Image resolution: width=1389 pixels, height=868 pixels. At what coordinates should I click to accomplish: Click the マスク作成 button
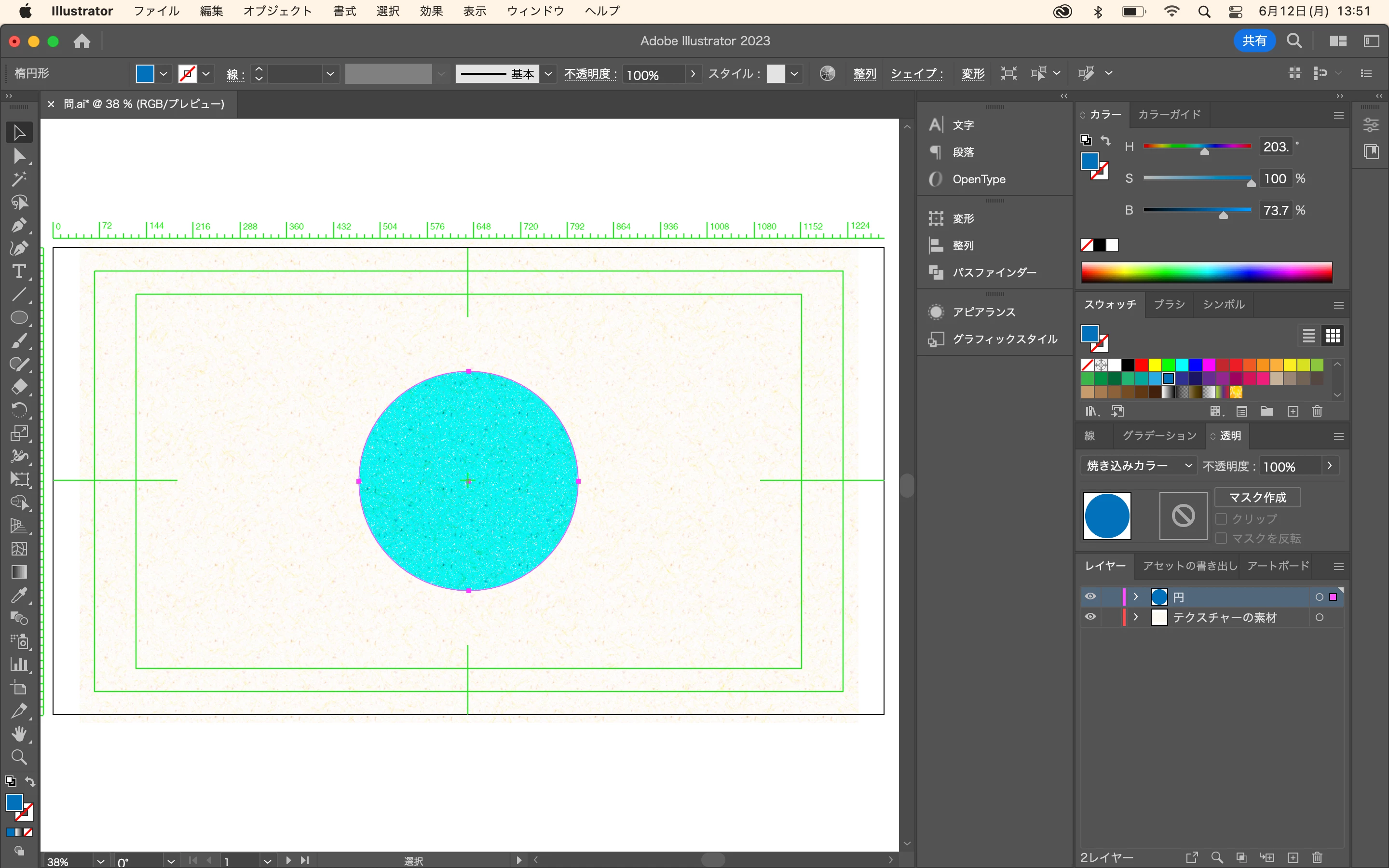click(x=1257, y=497)
